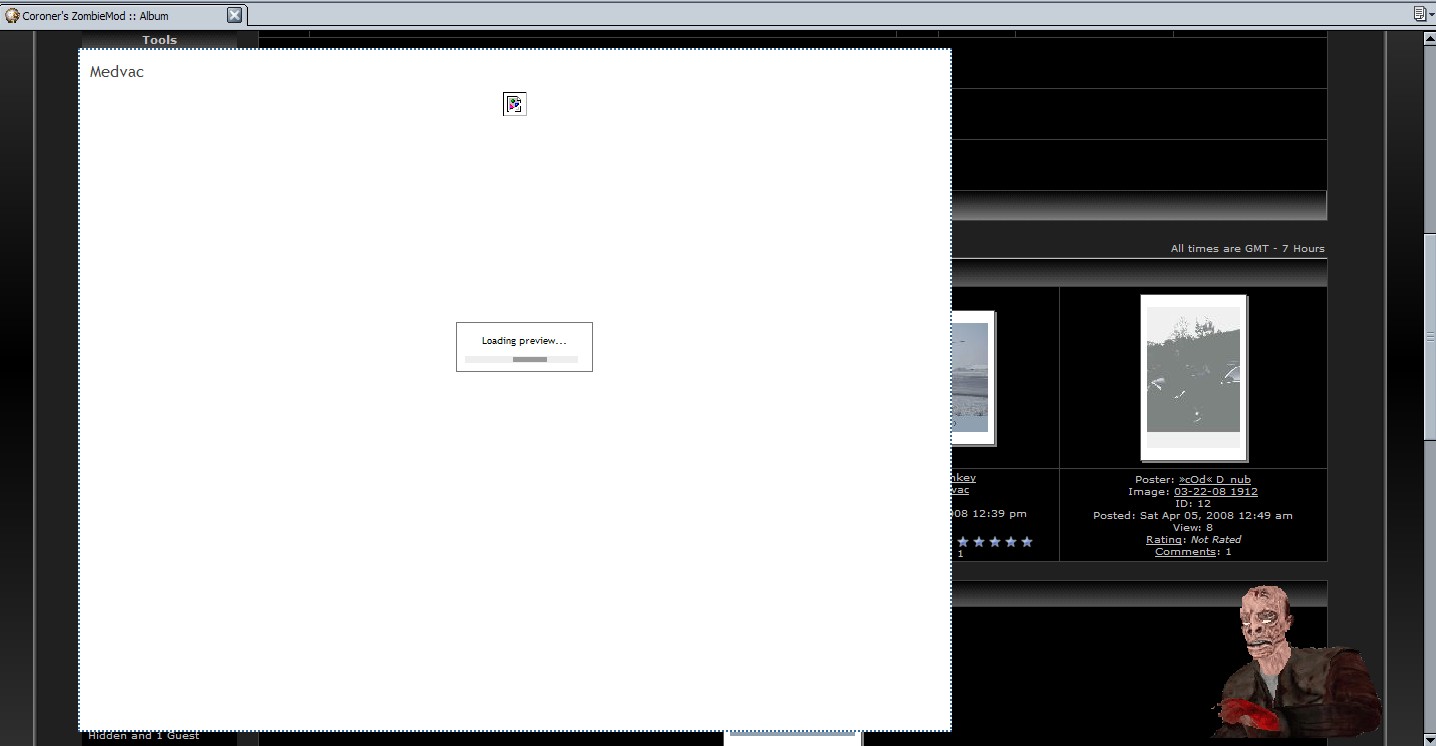
Task: Open poster profile »cOd« D_nub
Action: click(1214, 480)
